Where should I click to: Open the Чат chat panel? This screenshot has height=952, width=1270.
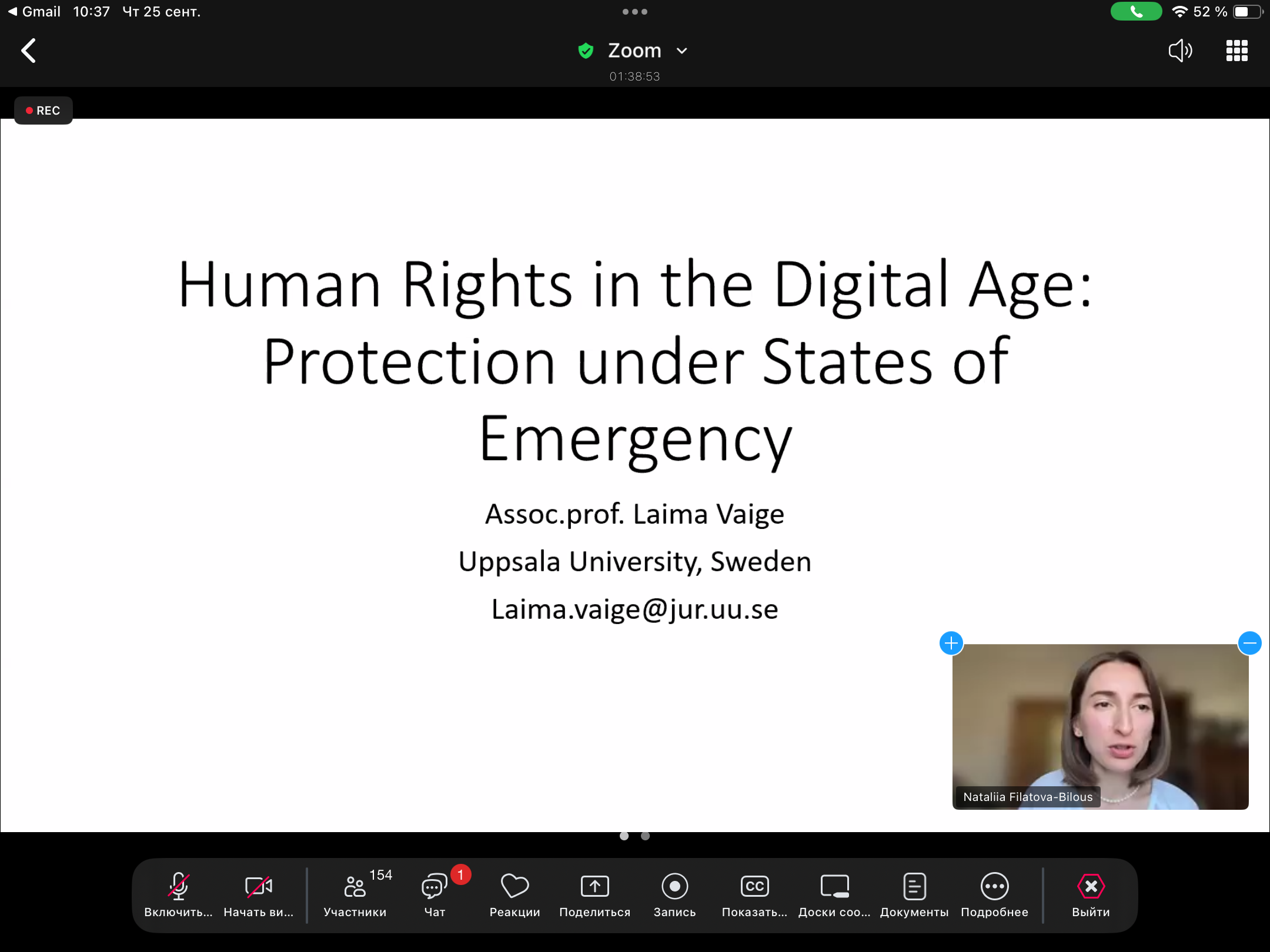click(x=435, y=893)
